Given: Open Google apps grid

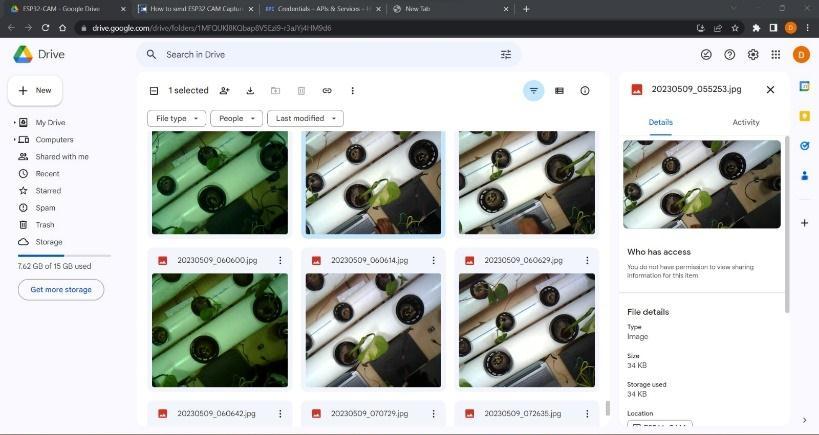Looking at the screenshot, I should 776,54.
